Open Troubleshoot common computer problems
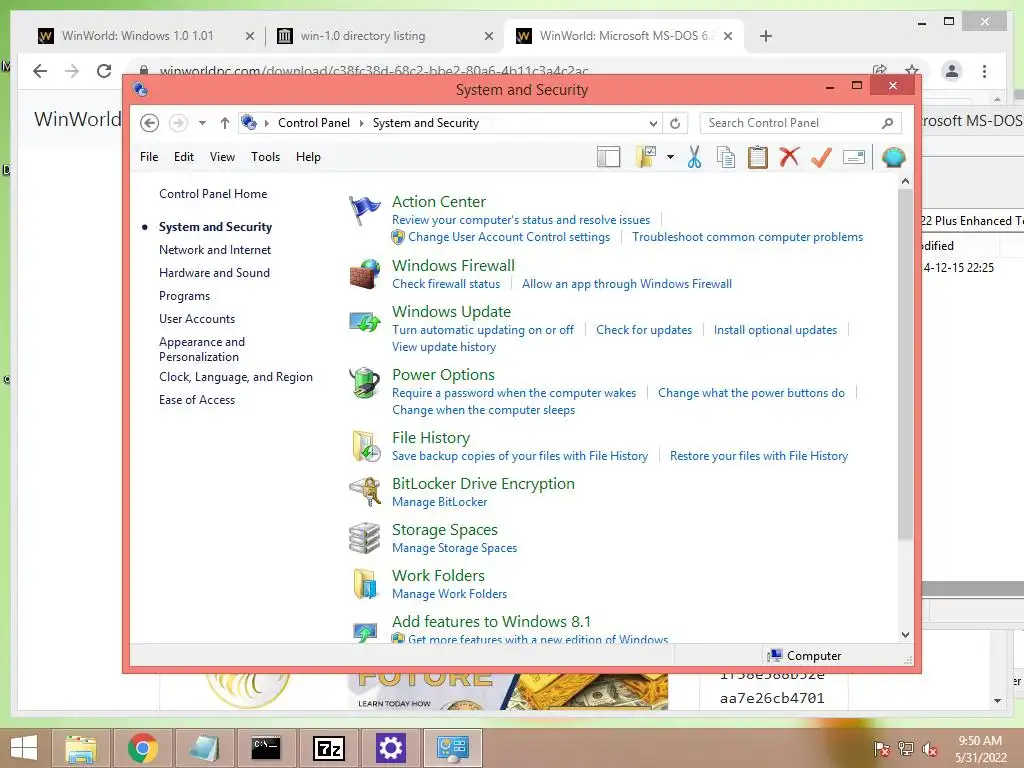 pyautogui.click(x=747, y=237)
